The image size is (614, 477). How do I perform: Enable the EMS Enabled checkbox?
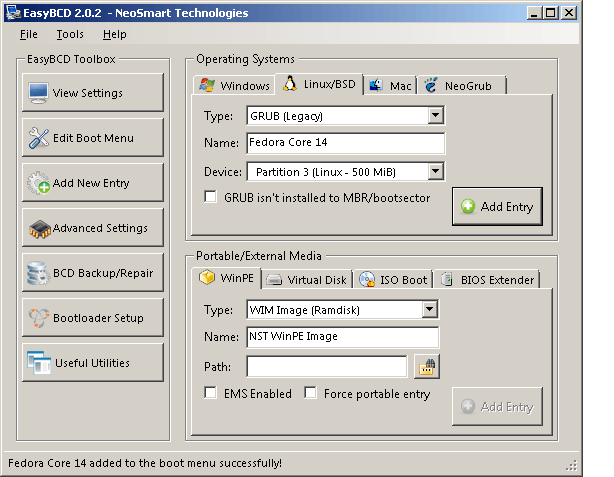point(211,392)
